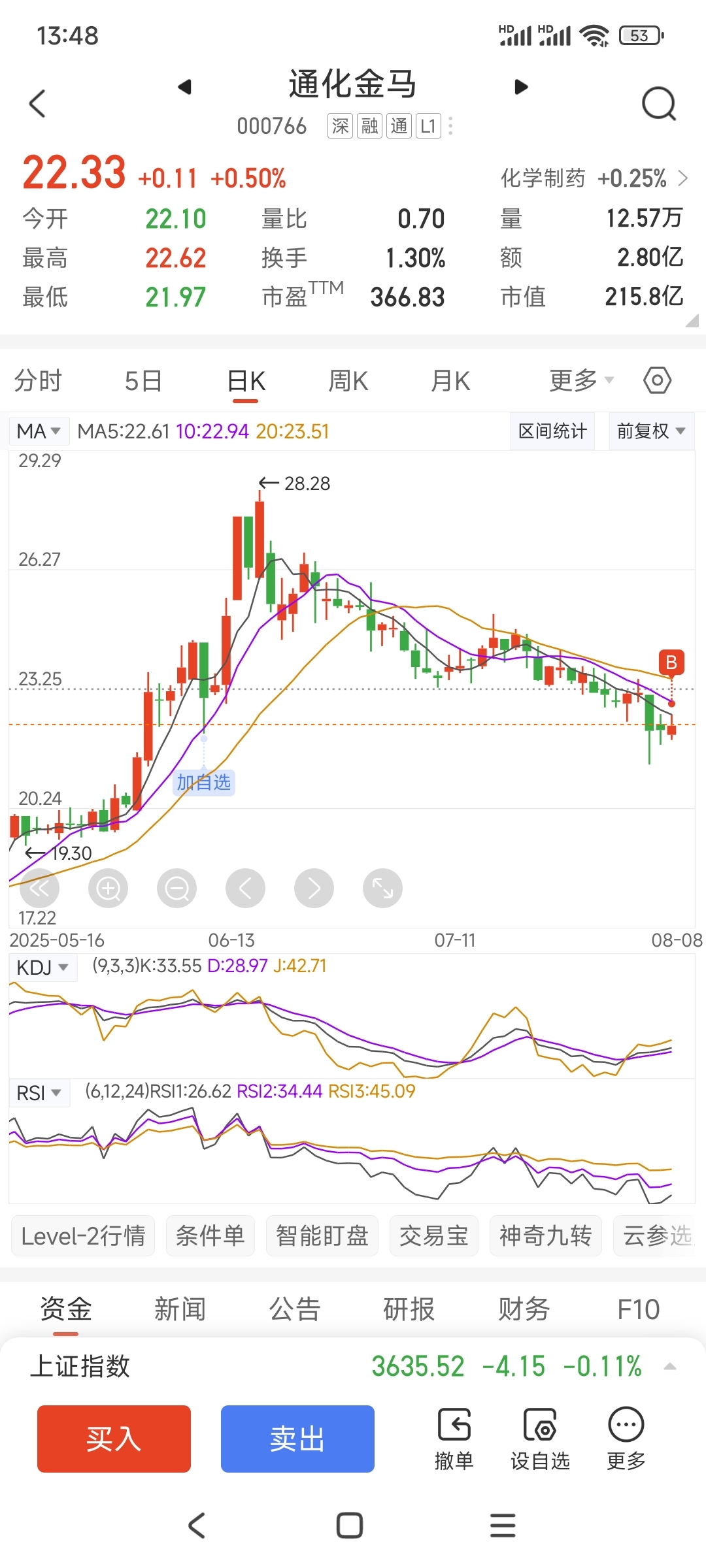This screenshot has height=1568, width=706.
Task: Tap the red 买入 buy button
Action: (114, 1439)
